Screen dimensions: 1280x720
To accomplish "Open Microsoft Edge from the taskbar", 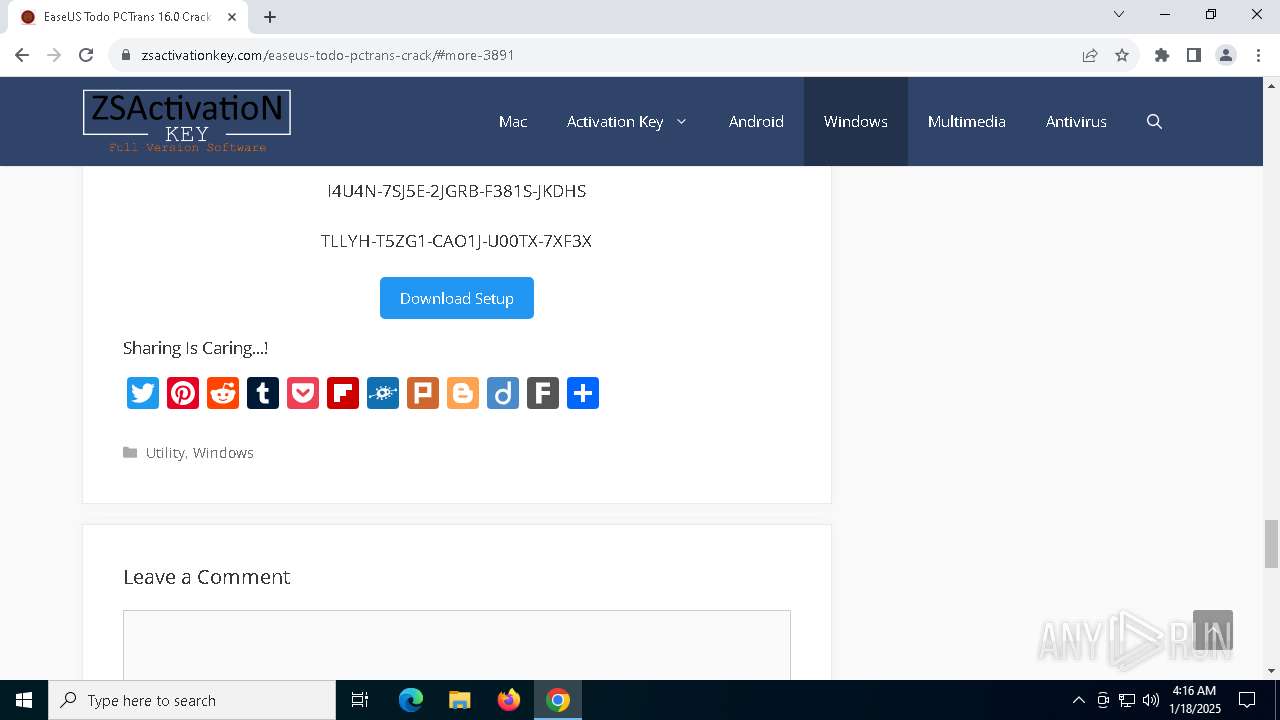I will point(411,700).
